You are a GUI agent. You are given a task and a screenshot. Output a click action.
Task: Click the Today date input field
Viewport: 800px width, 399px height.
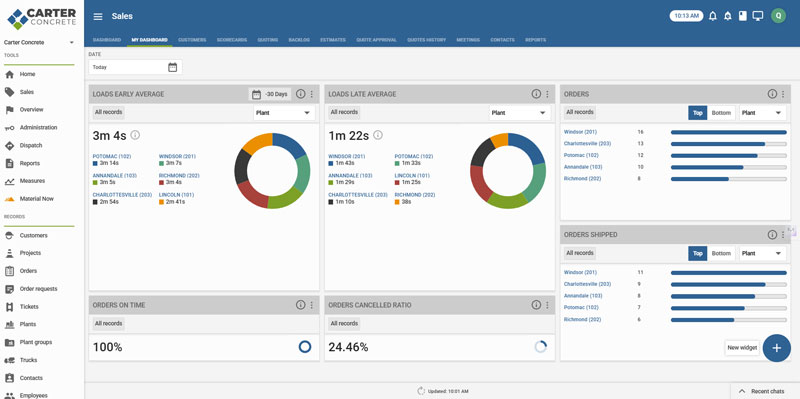(x=135, y=67)
